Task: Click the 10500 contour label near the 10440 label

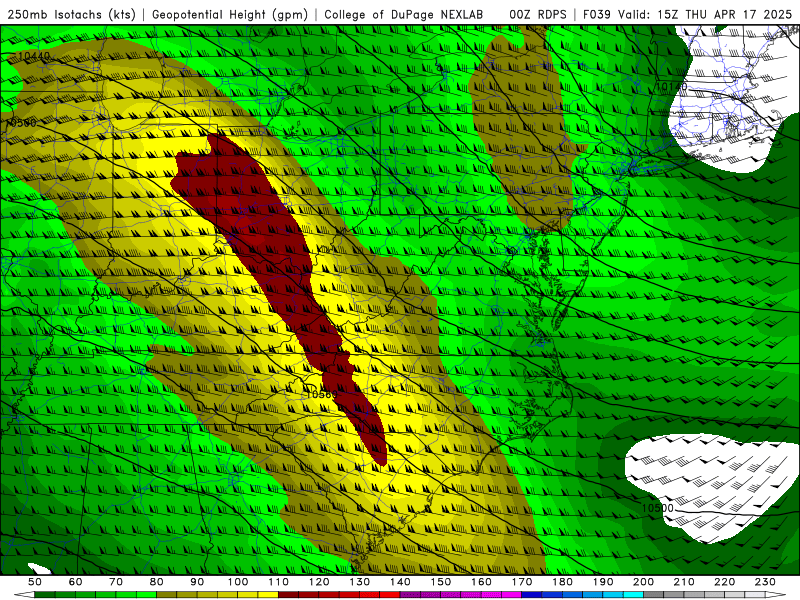Action: point(20,123)
